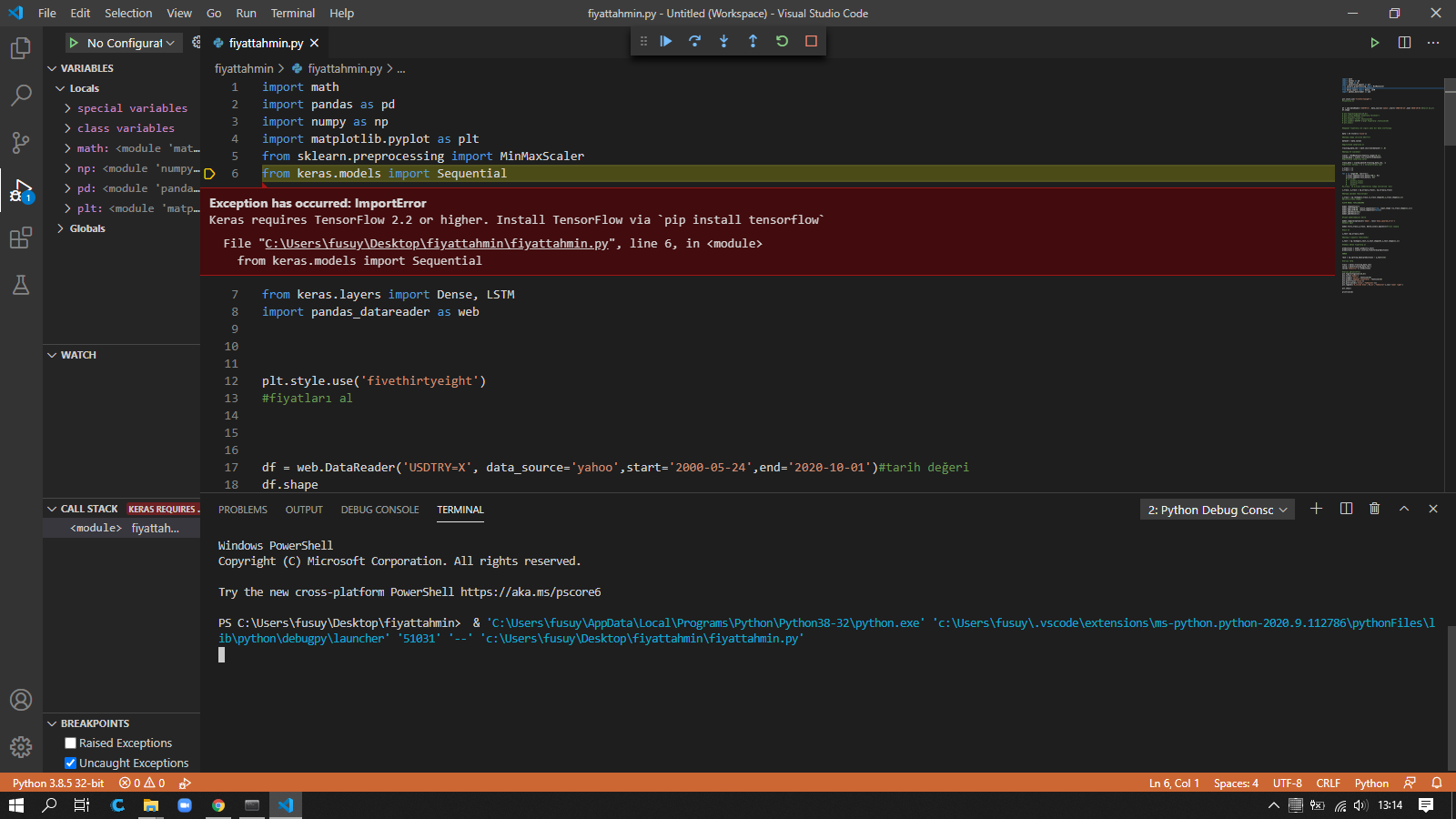1456x819 pixels.
Task: Continue execution in the debug toolbar
Action: coord(666,41)
